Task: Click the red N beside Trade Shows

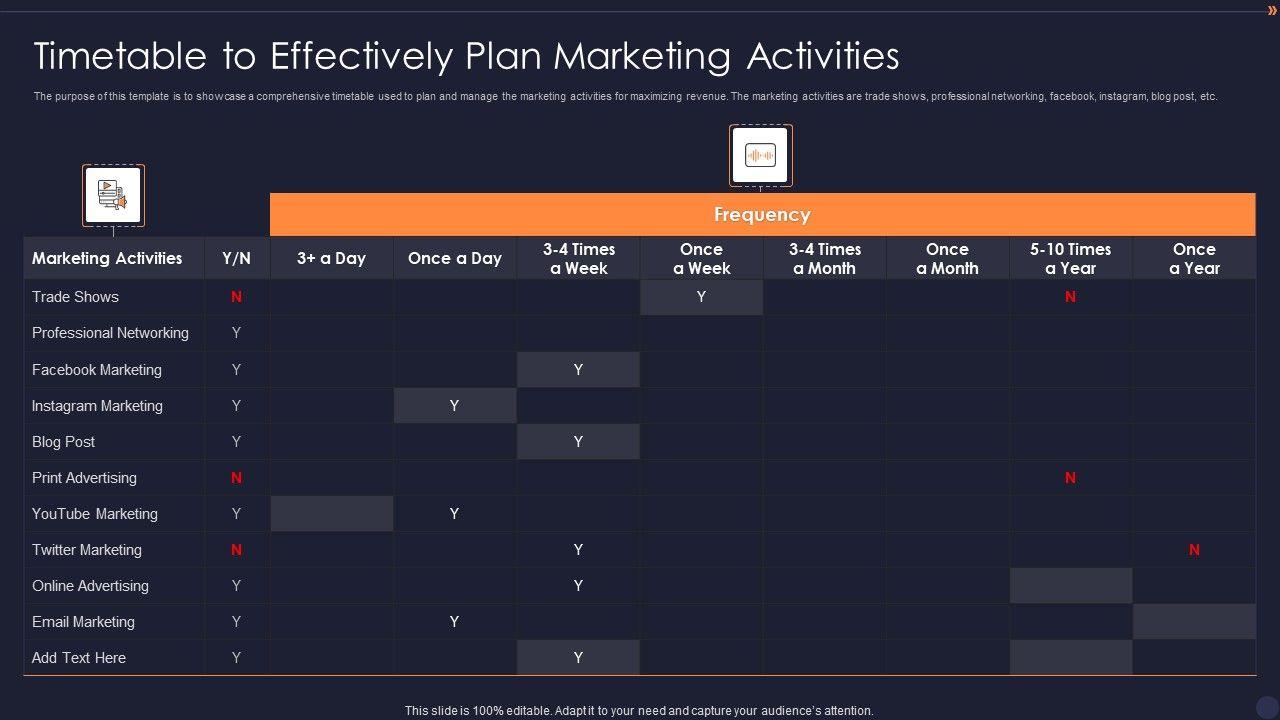Action: pos(236,297)
